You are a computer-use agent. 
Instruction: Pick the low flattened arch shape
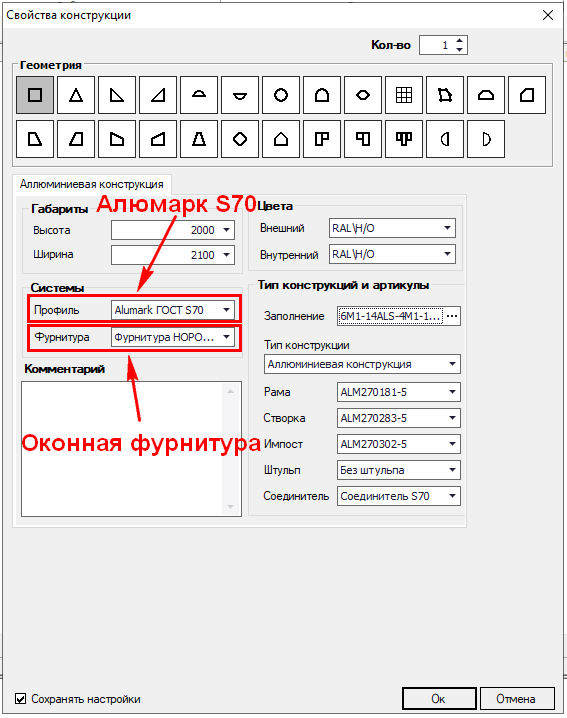point(486,95)
